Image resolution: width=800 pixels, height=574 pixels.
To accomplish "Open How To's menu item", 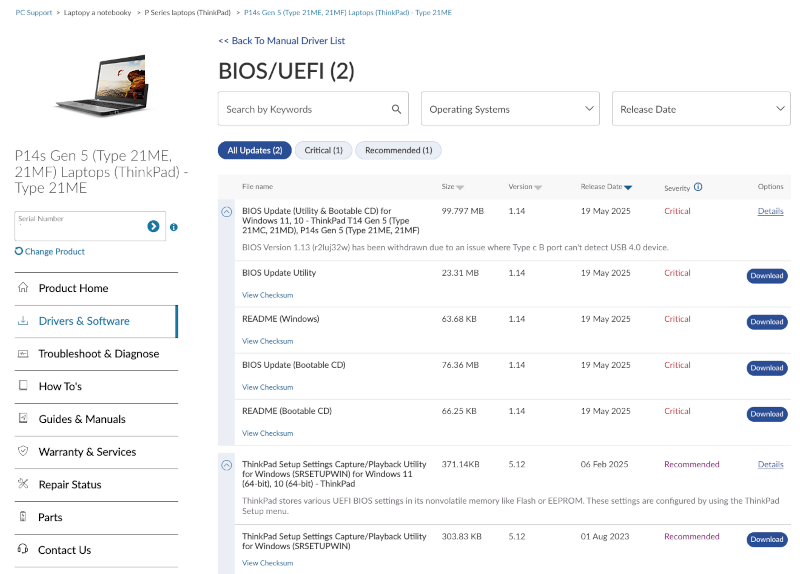I will tap(96, 386).
